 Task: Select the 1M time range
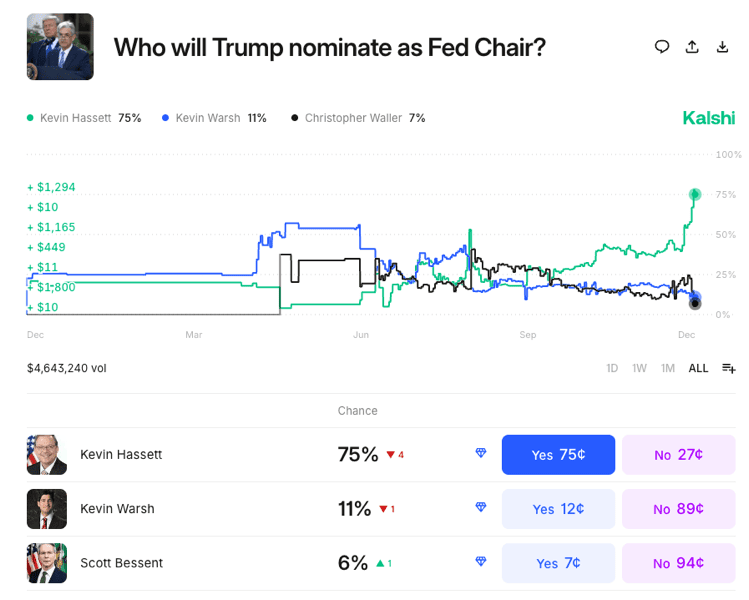[668, 368]
